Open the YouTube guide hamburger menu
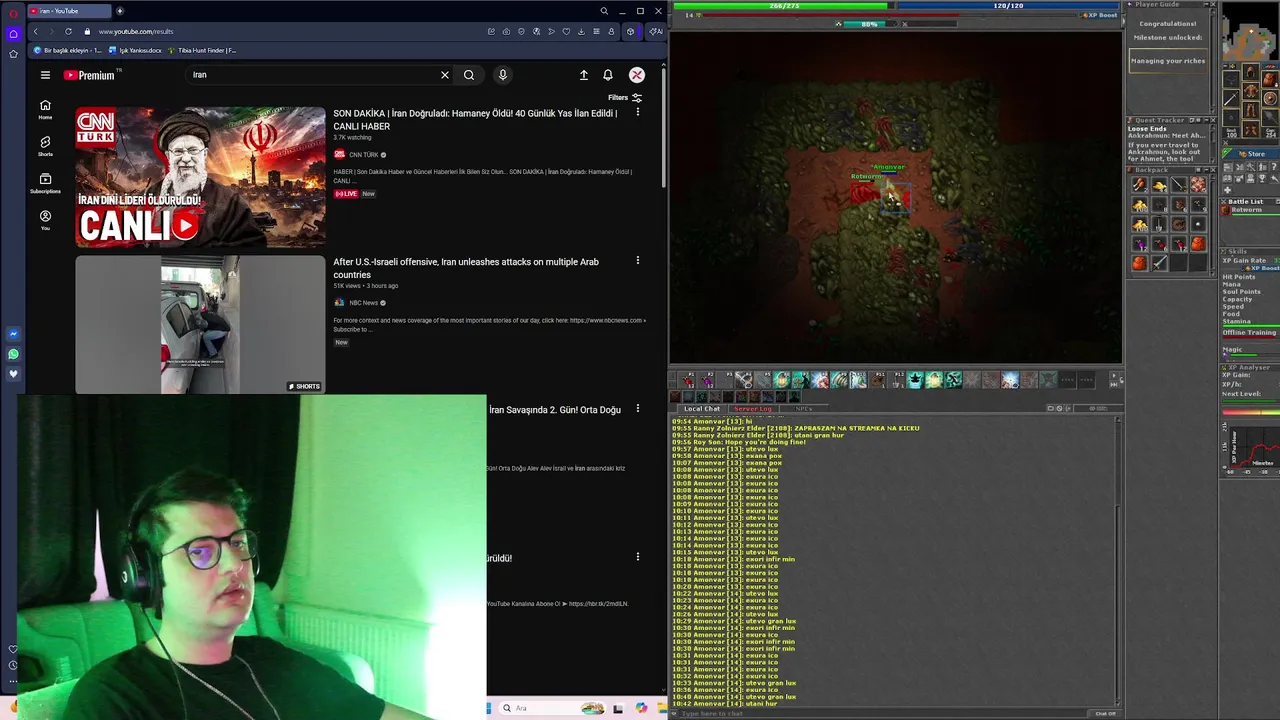The width and height of the screenshot is (1280, 720). [x=45, y=75]
